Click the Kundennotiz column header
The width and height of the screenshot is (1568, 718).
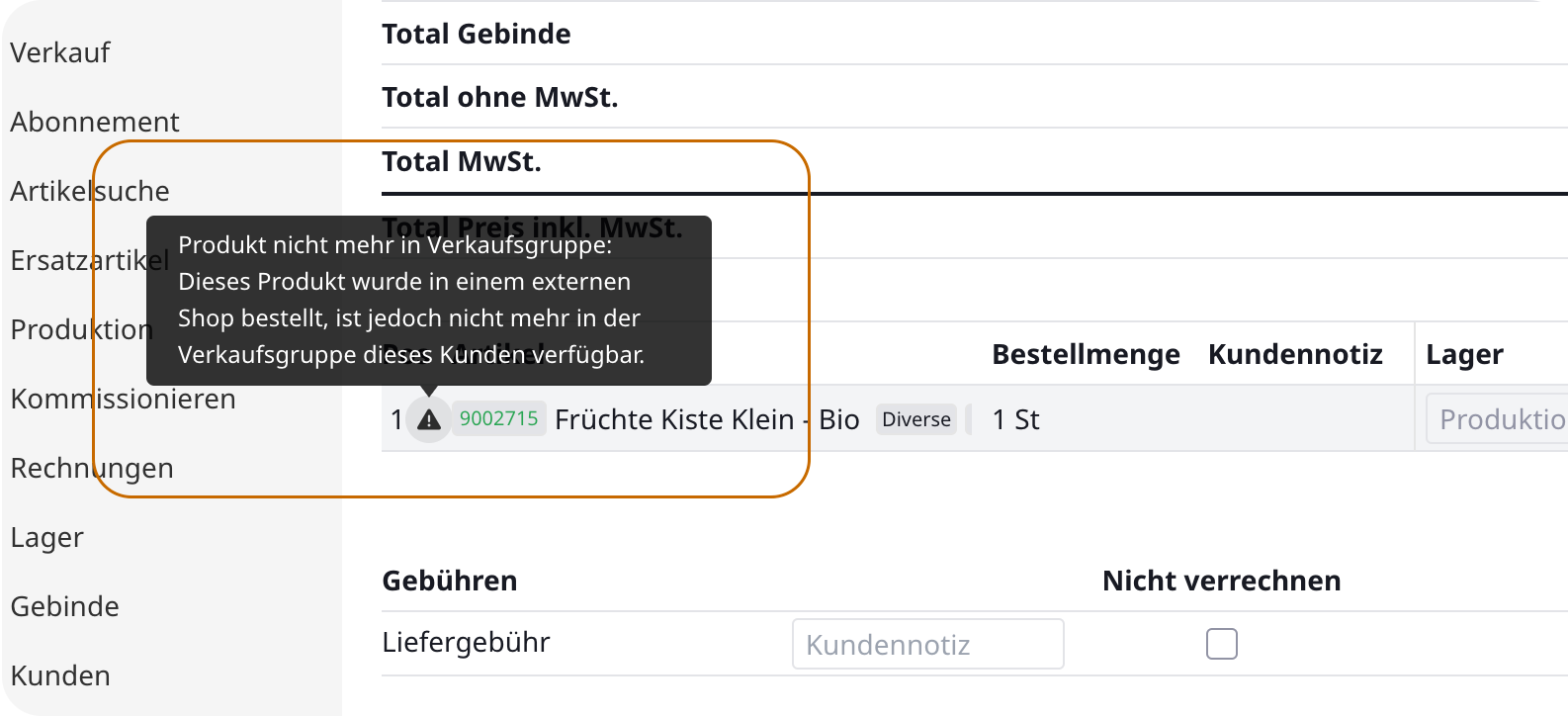click(x=1295, y=354)
